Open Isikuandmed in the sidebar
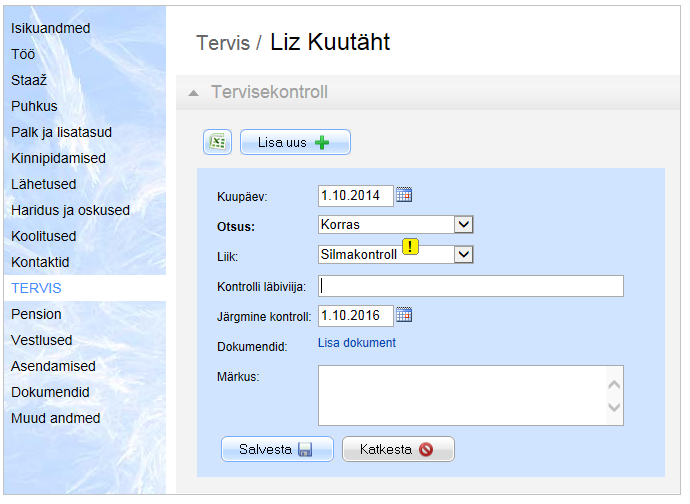This screenshot has width=690, height=504. 51,28
